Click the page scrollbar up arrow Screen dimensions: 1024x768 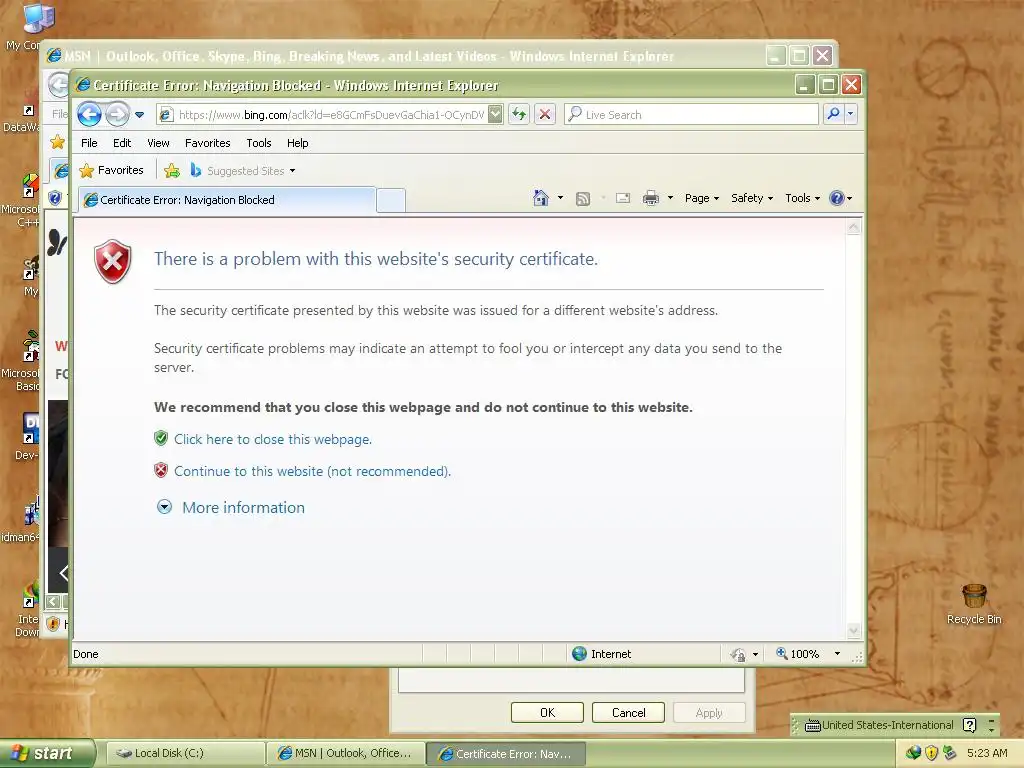click(854, 227)
